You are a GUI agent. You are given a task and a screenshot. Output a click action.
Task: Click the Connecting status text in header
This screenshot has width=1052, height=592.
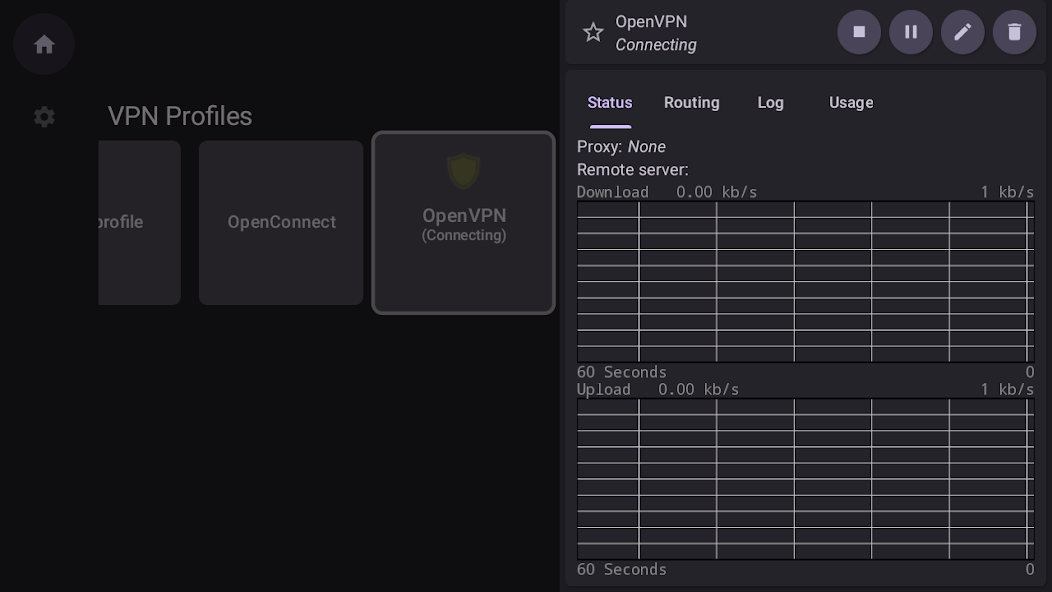[656, 45]
